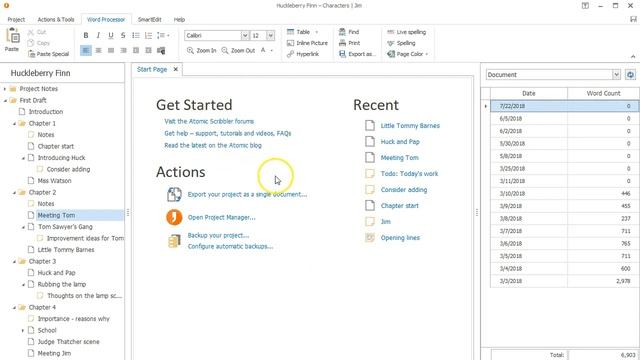Screen dimensions: 640x360
Task: Sort by the Date column header
Action: [x=529, y=93]
